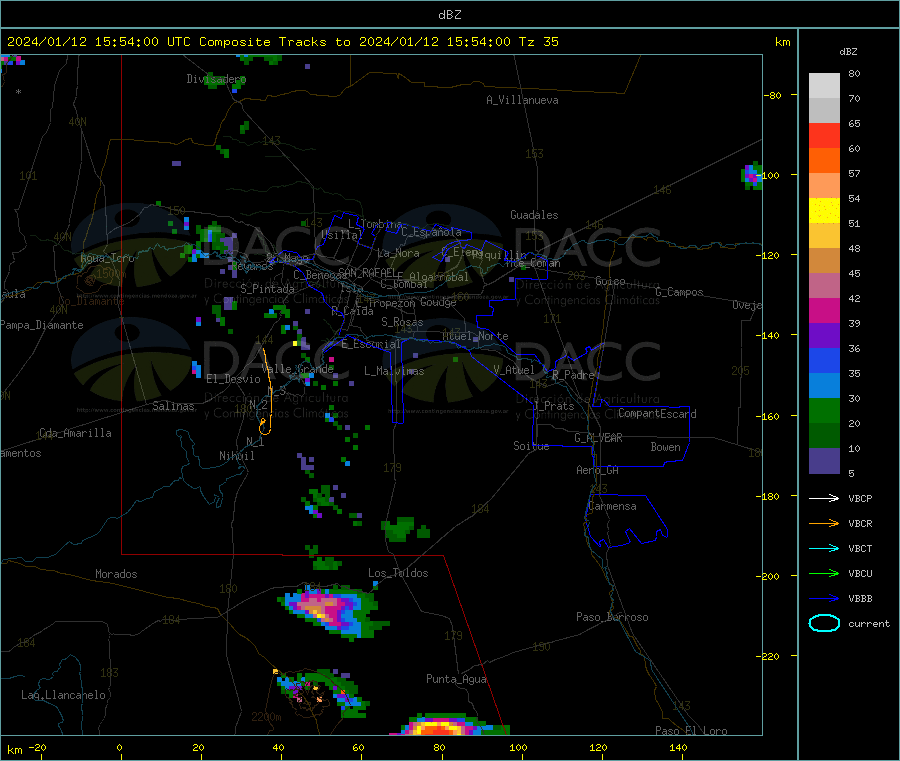Click the 'dBZ' title at the top
Viewport: 900px width, 761px height.
tap(449, 15)
